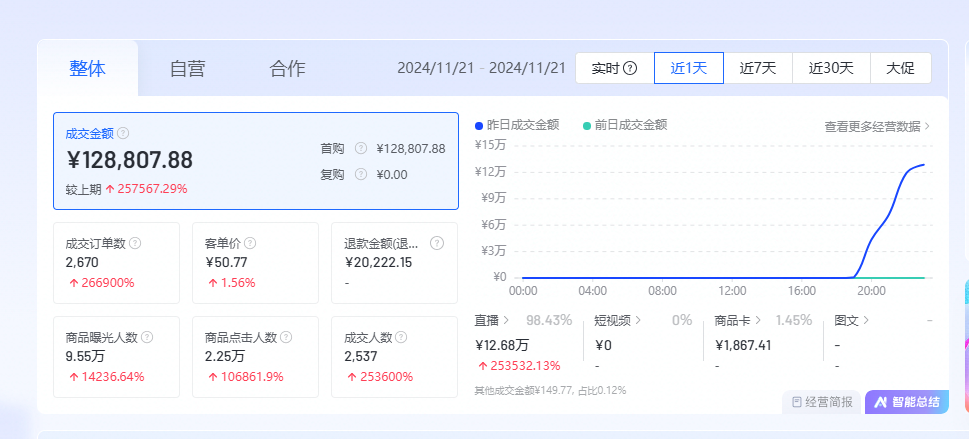Open the 智能总结 AI summary button

coord(907,402)
